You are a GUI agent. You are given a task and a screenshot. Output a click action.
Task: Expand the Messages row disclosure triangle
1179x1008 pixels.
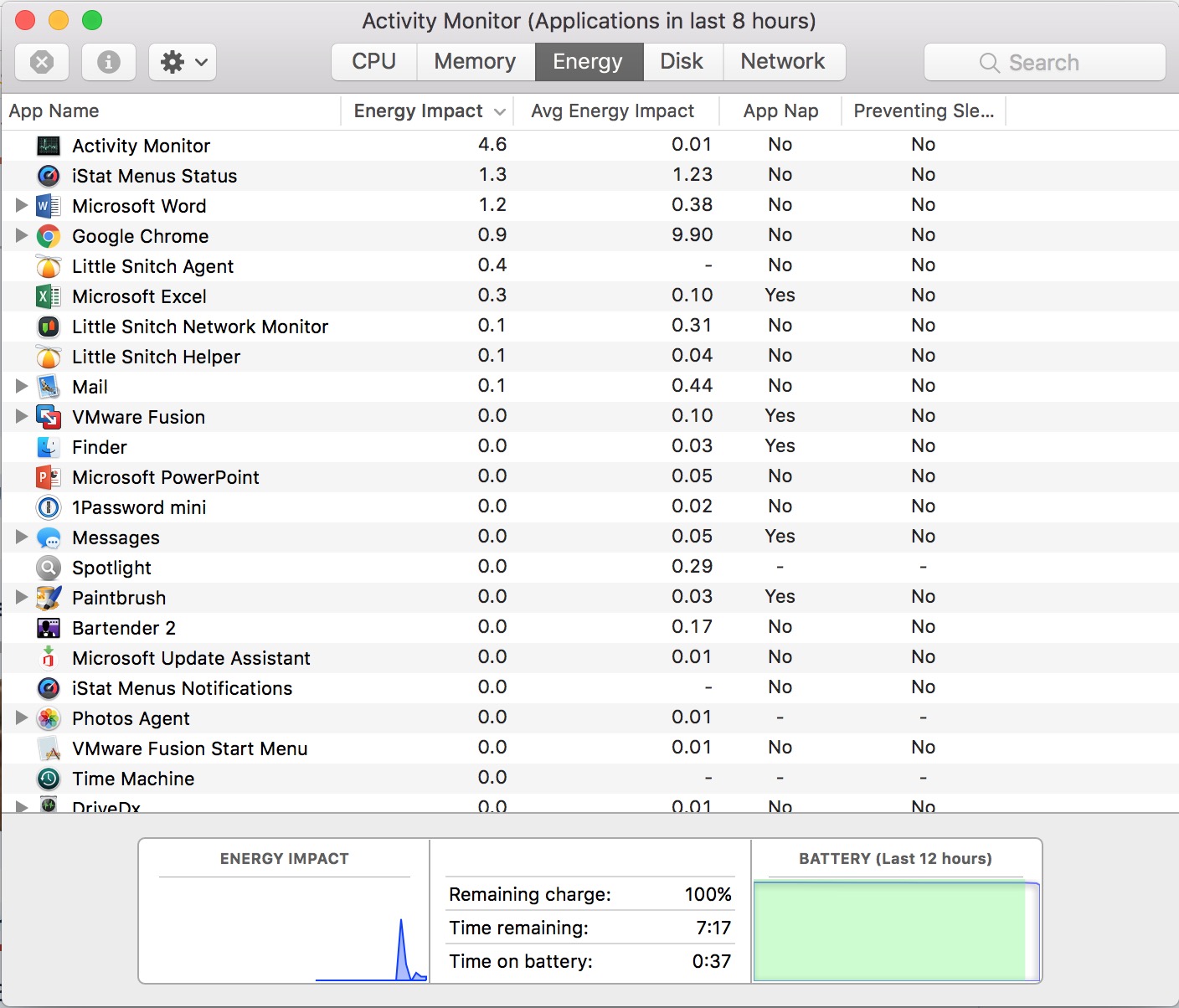point(22,537)
